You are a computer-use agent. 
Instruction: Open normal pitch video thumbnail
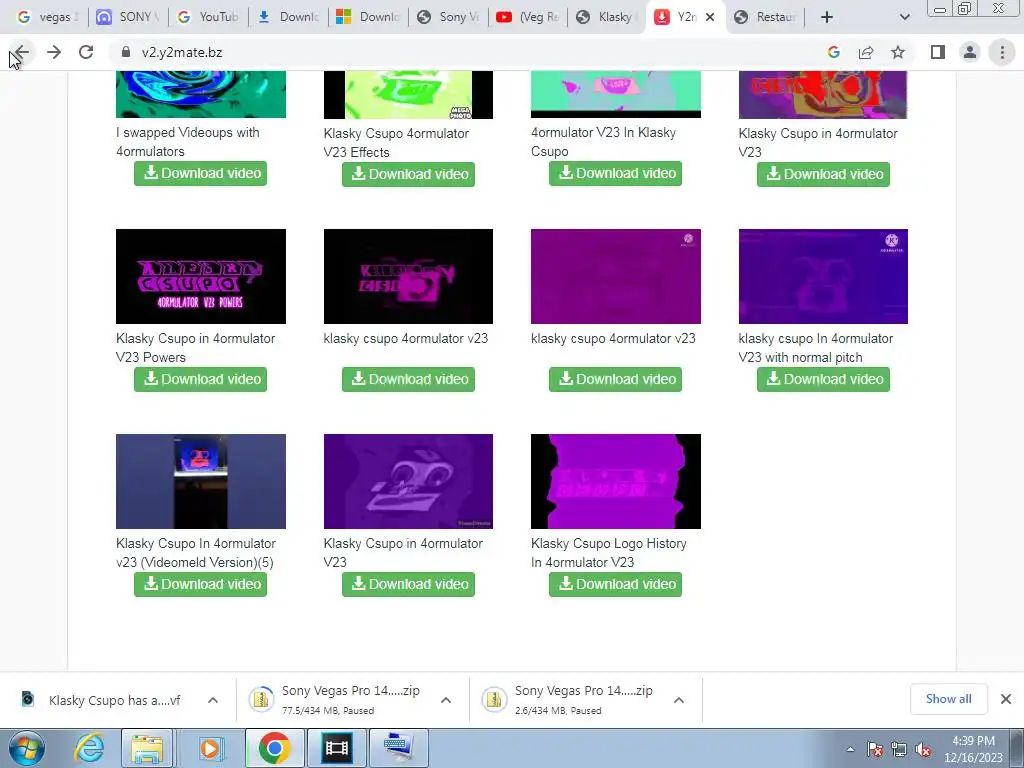(823, 276)
